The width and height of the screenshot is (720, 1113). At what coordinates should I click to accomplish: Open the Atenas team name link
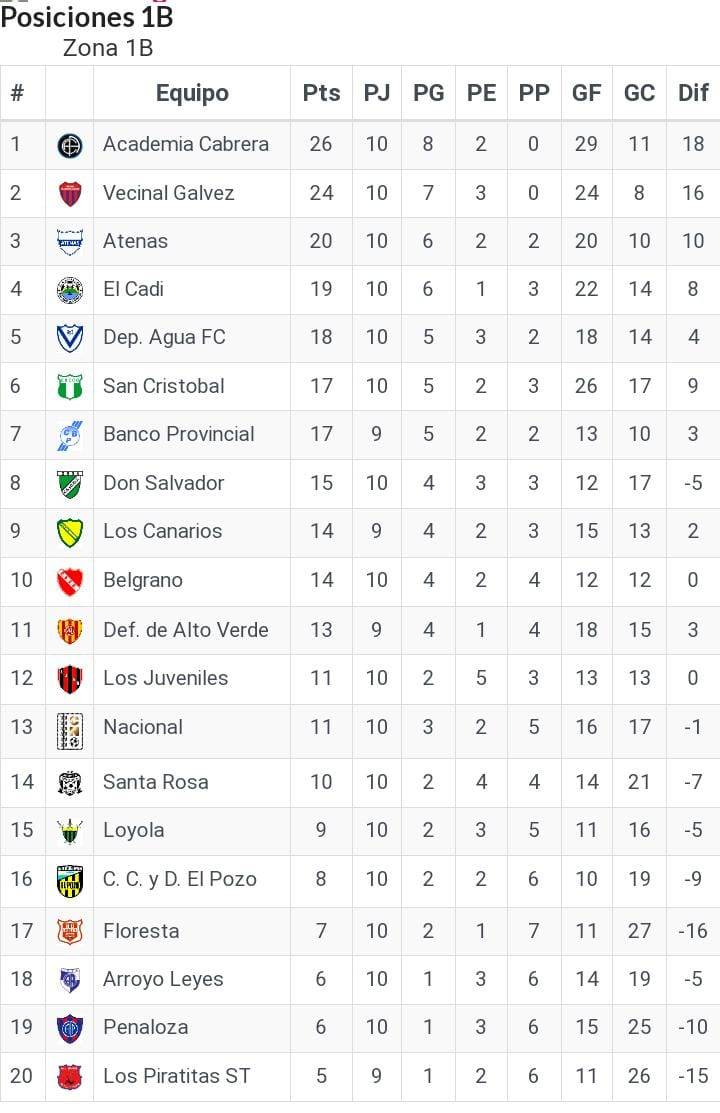coord(135,241)
